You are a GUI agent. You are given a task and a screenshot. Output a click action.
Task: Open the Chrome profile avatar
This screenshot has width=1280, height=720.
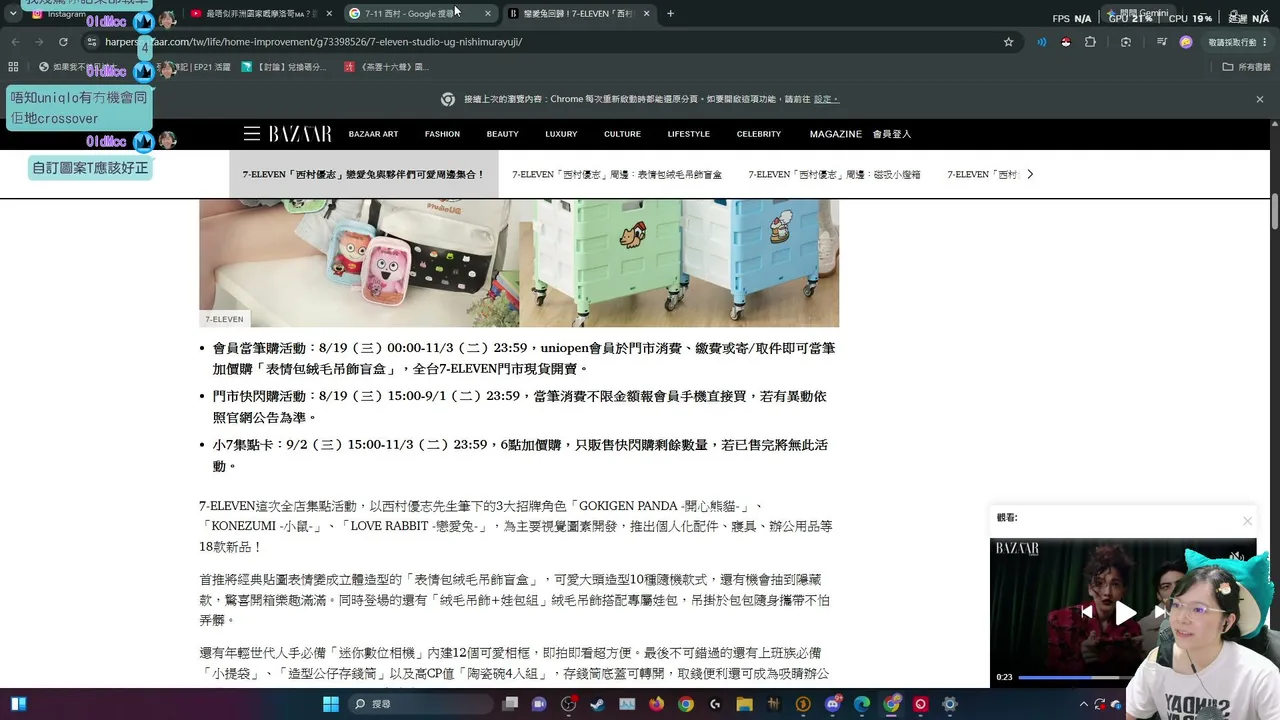(x=1186, y=42)
